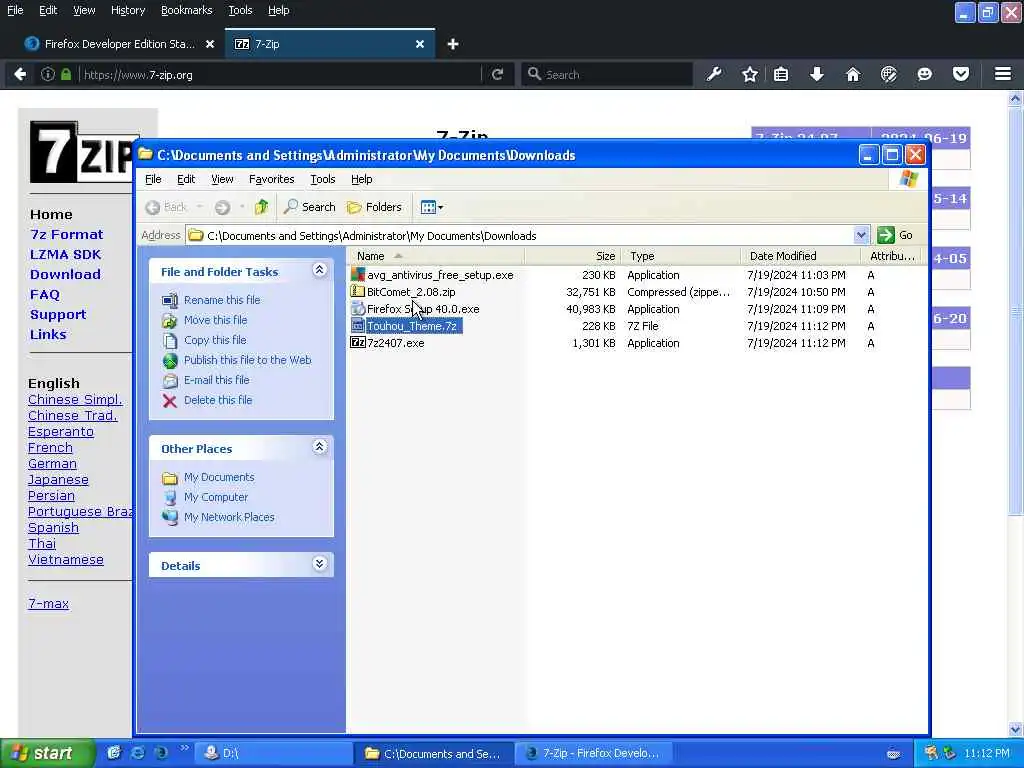Viewport: 1024px width, 768px height.
Task: Open Firefox hamburger menu
Action: pyautogui.click(x=1003, y=74)
